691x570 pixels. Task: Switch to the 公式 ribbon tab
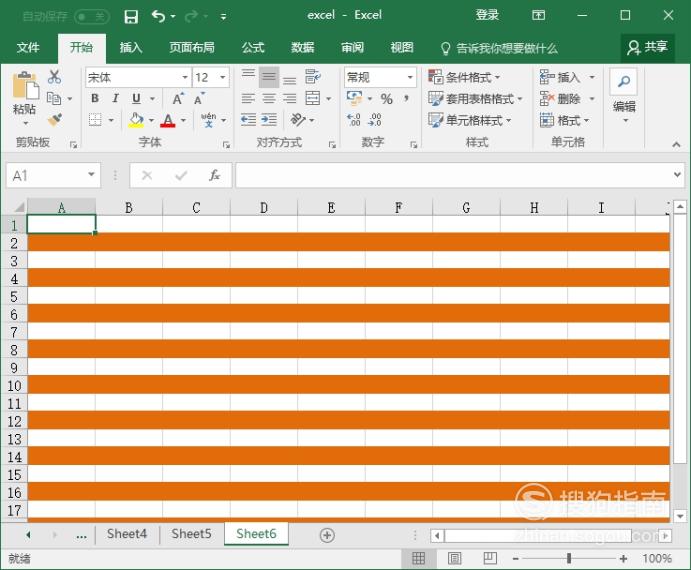click(253, 48)
